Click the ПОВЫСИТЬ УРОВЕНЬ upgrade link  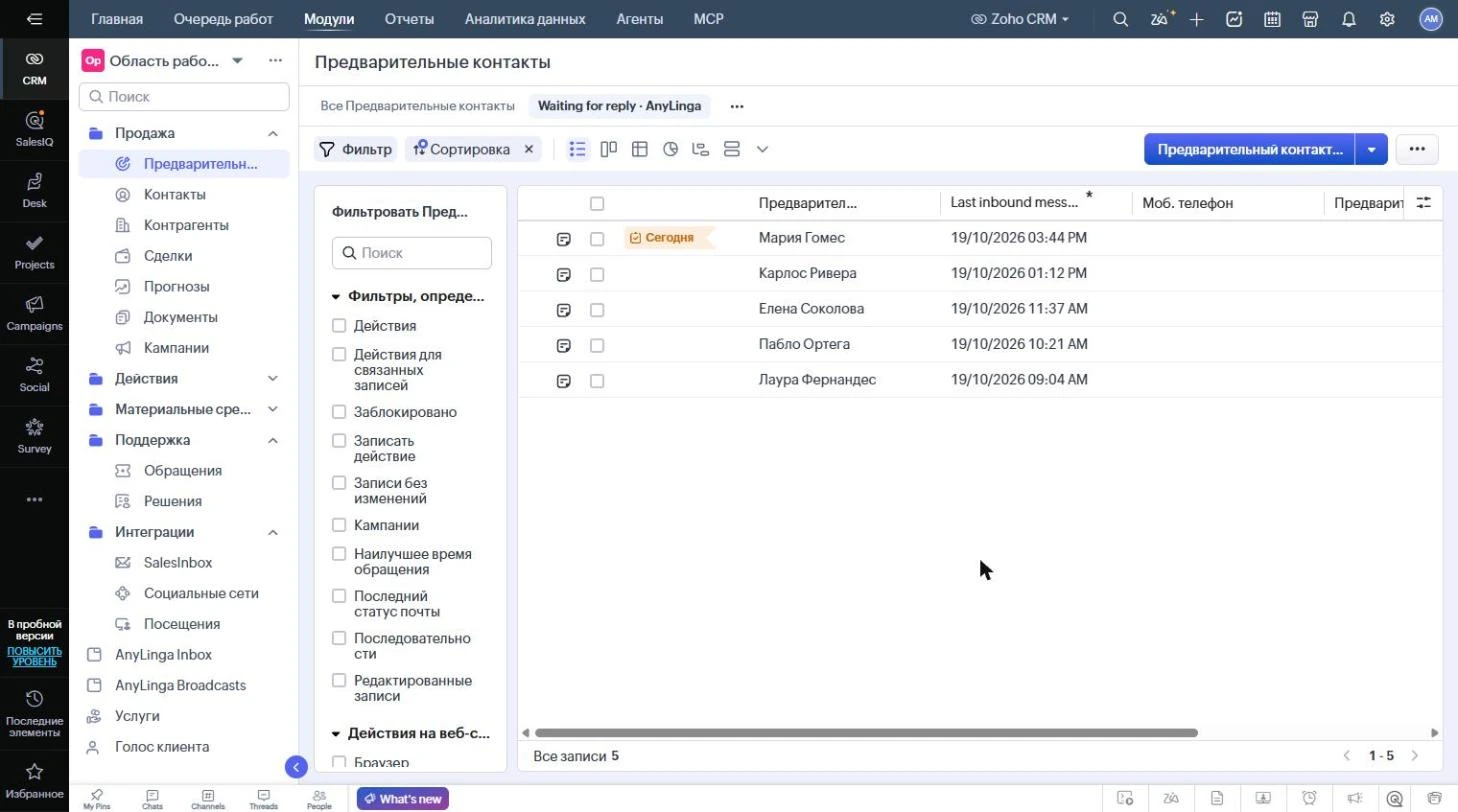pos(34,656)
